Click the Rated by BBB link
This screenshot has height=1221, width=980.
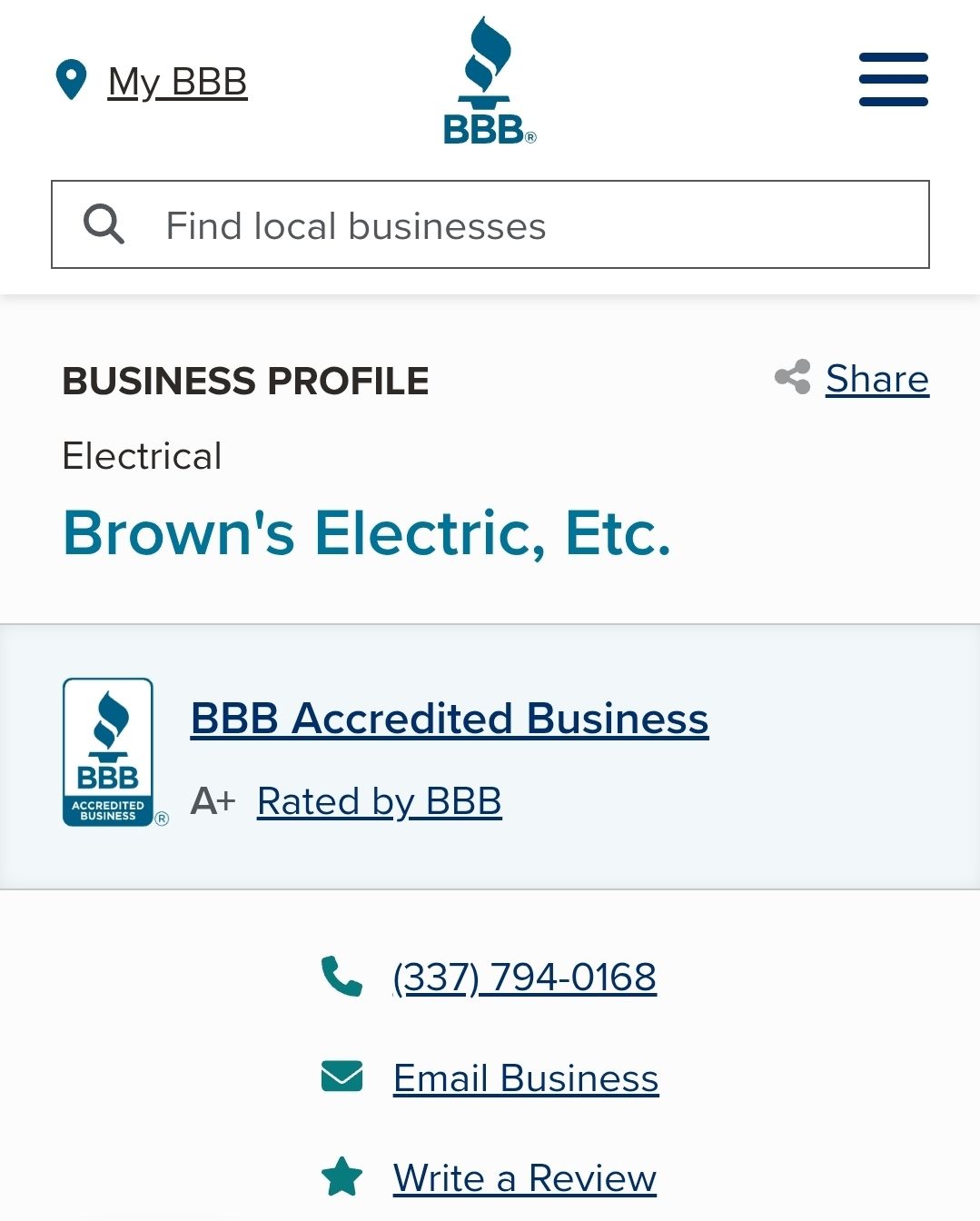point(379,801)
